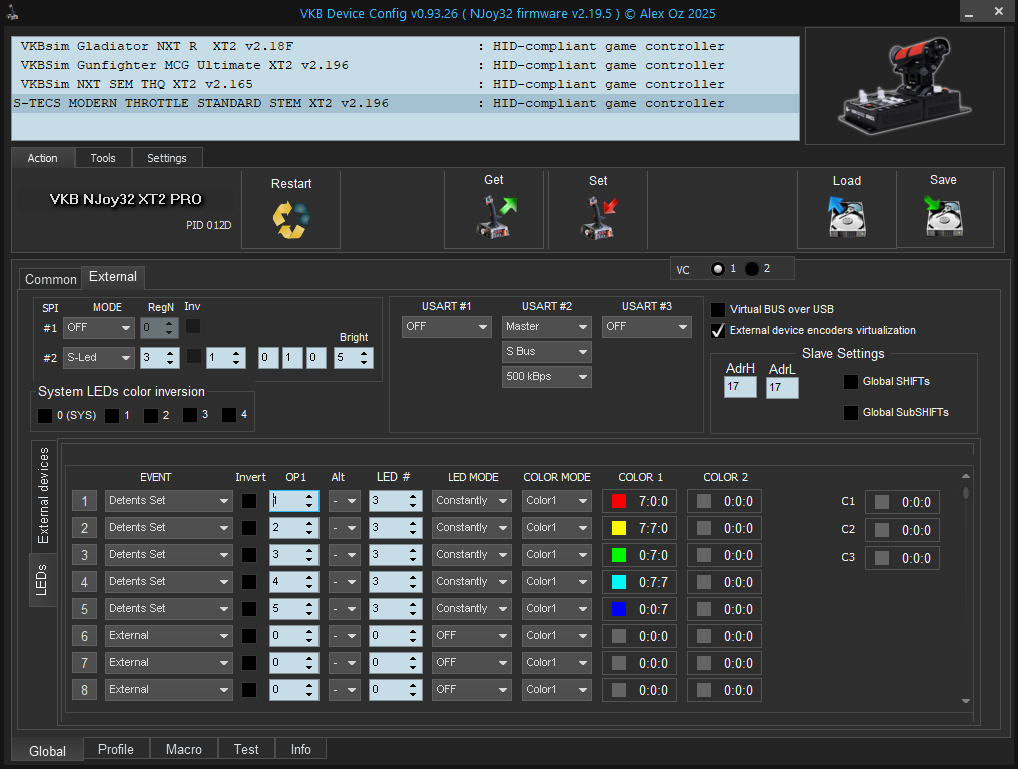1018x769 pixels.
Task: Switch to the Common tab
Action: coord(51,279)
